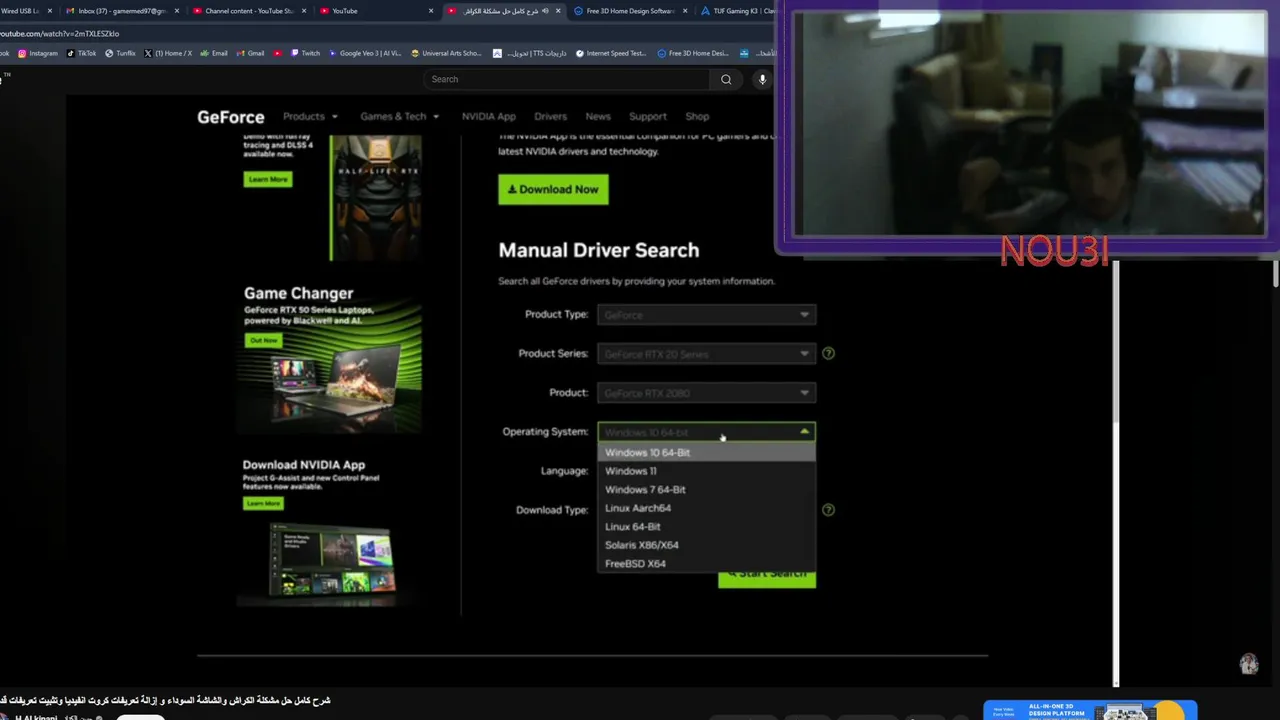Open the Games & Tech menu
The image size is (1280, 720).
[x=399, y=116]
